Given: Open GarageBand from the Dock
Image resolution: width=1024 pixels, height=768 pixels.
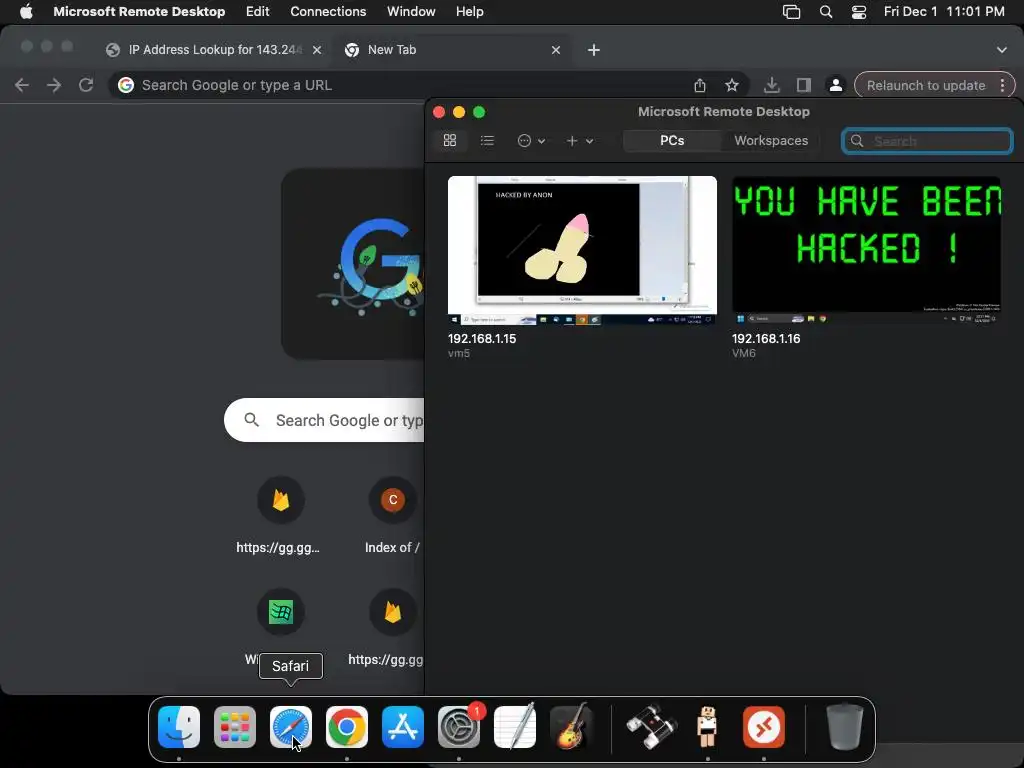Looking at the screenshot, I should coord(571,727).
